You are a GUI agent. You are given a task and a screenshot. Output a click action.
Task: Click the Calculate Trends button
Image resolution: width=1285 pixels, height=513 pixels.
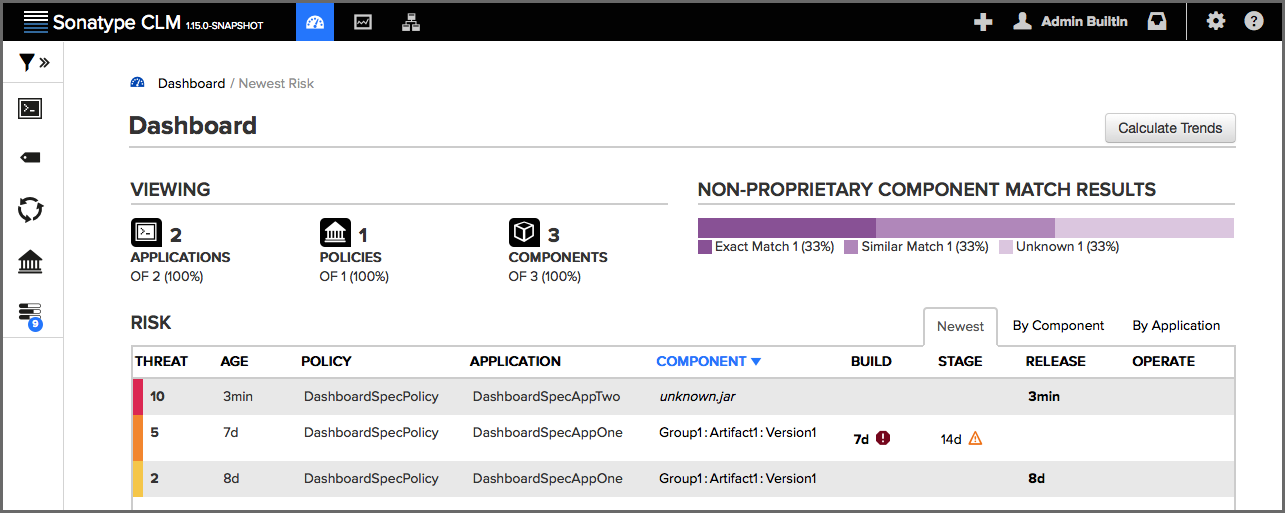[x=1170, y=128]
